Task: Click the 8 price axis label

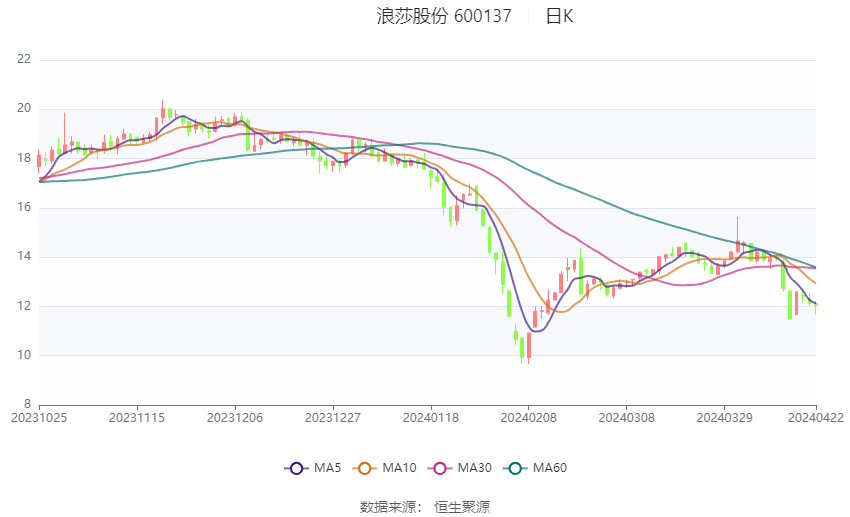Action: [27, 405]
